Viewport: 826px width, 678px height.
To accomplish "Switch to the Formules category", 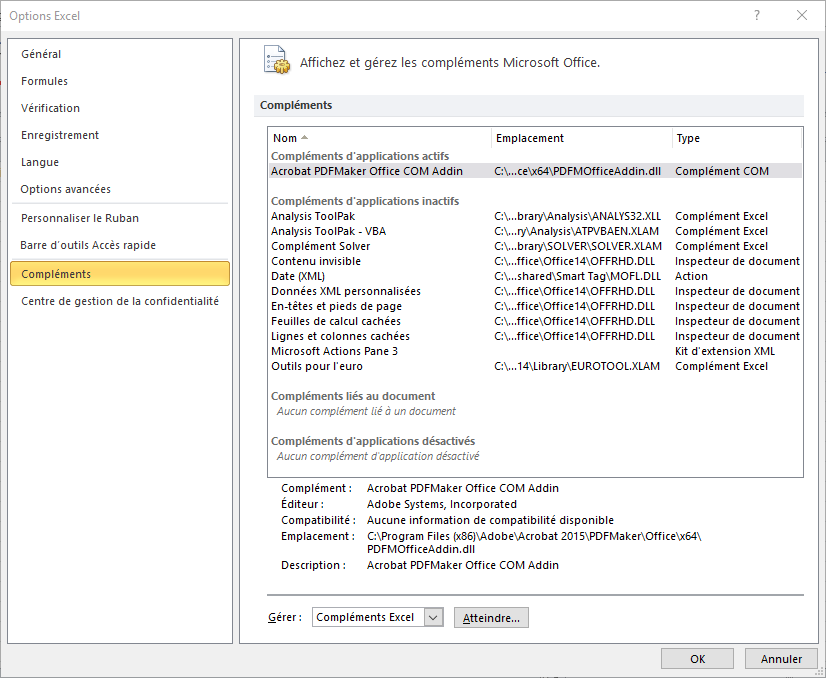I will (x=44, y=81).
